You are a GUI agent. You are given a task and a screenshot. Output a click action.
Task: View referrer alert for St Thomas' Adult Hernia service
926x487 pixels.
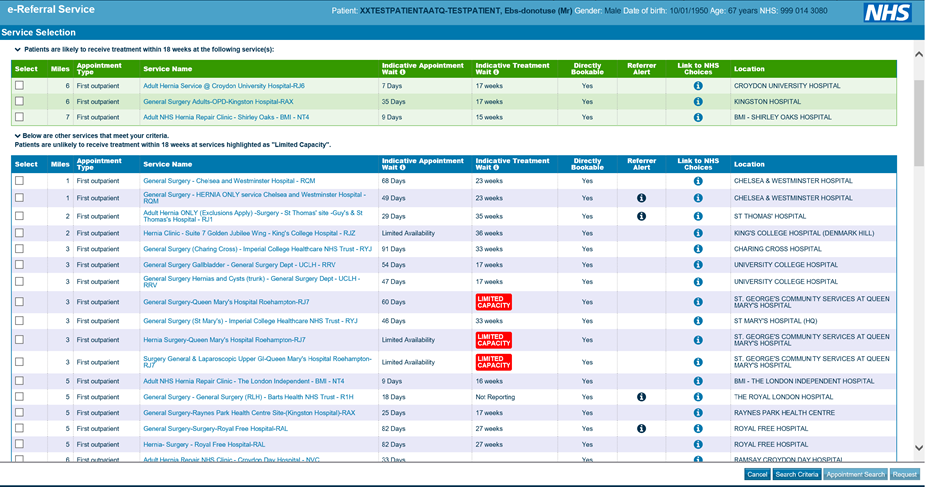pyautogui.click(x=641, y=216)
